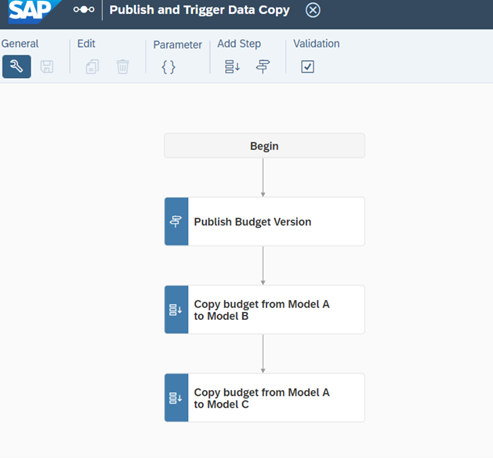Open the multi action navigation icon

pyautogui.click(x=84, y=10)
